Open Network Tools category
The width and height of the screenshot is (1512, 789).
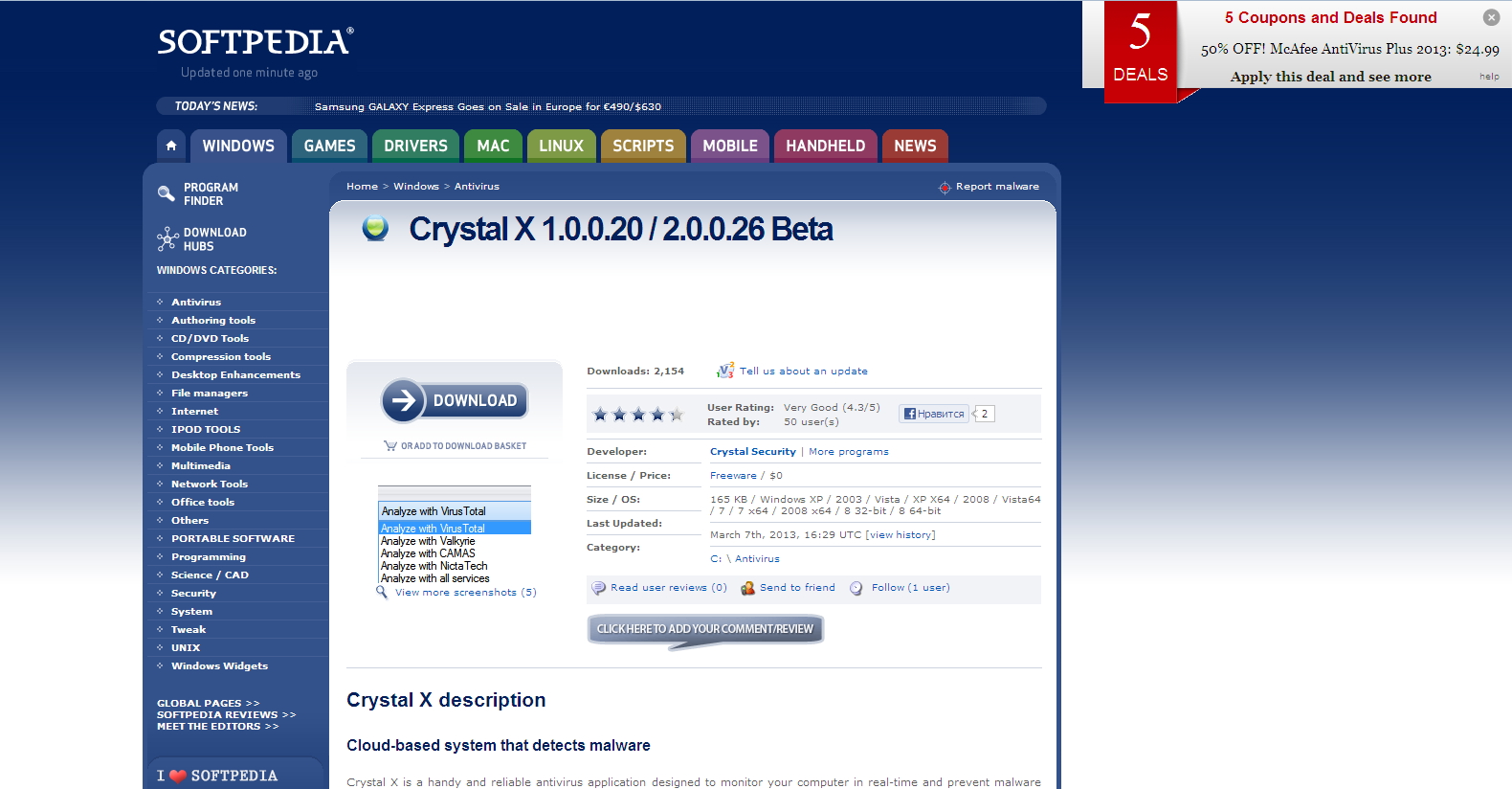[210, 485]
